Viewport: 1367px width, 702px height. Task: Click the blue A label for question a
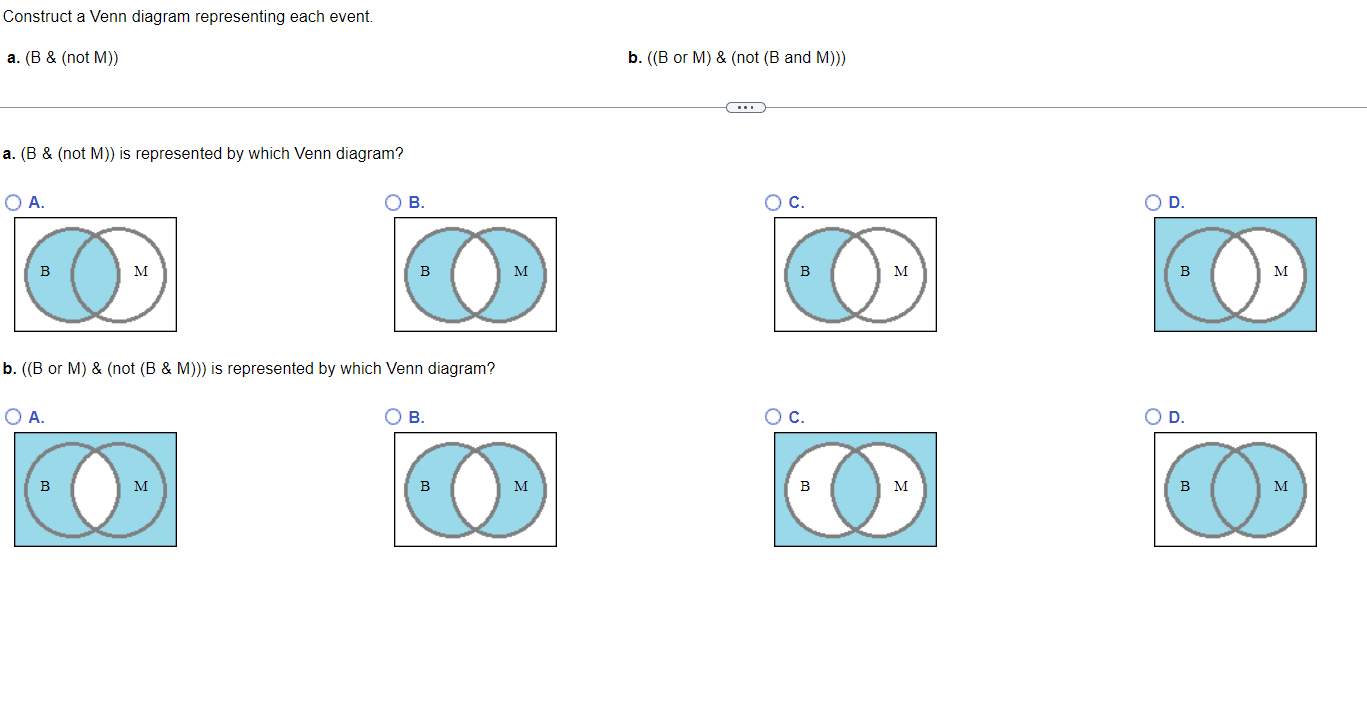click(x=36, y=202)
